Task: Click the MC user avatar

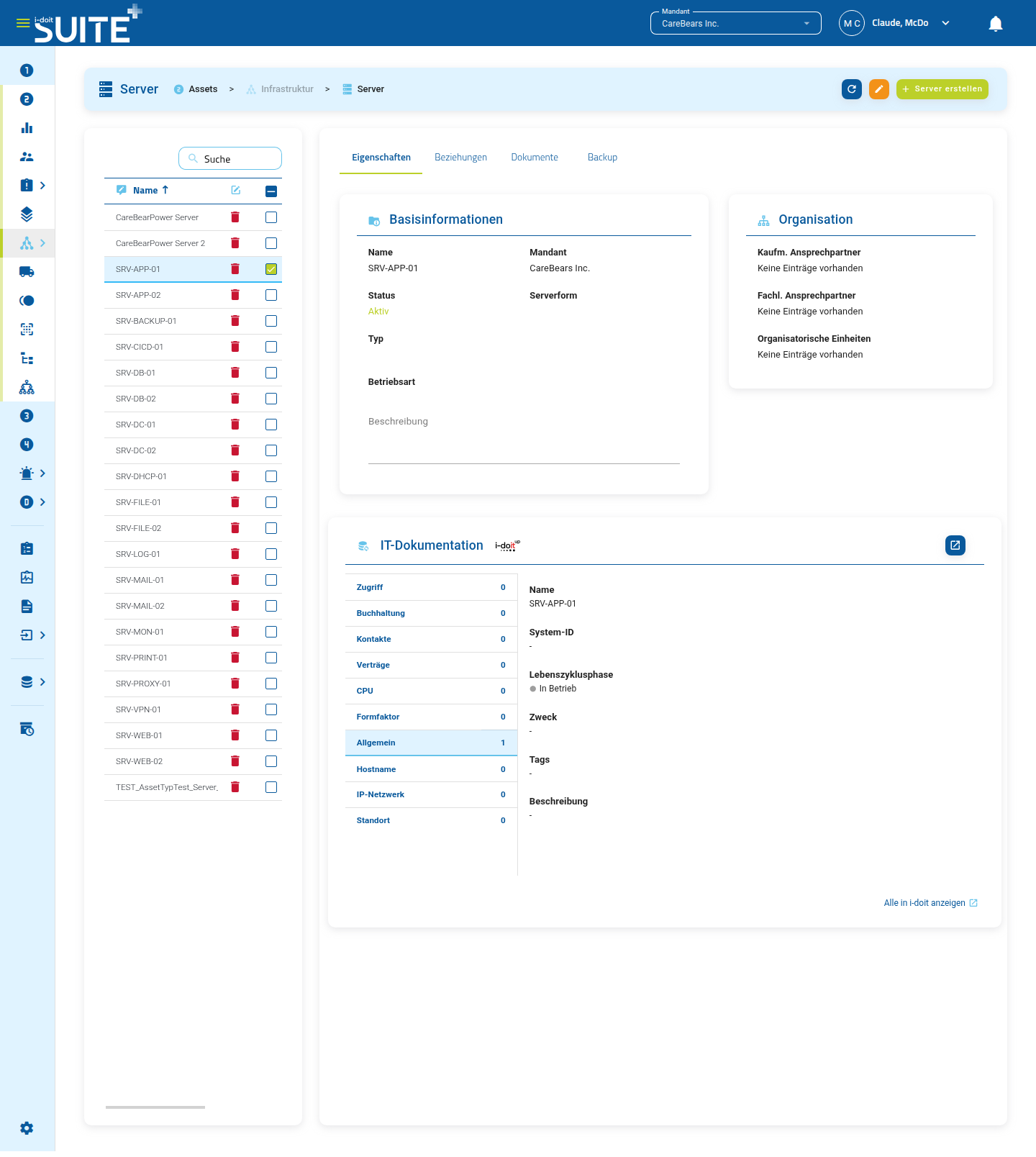Action: pyautogui.click(x=852, y=23)
